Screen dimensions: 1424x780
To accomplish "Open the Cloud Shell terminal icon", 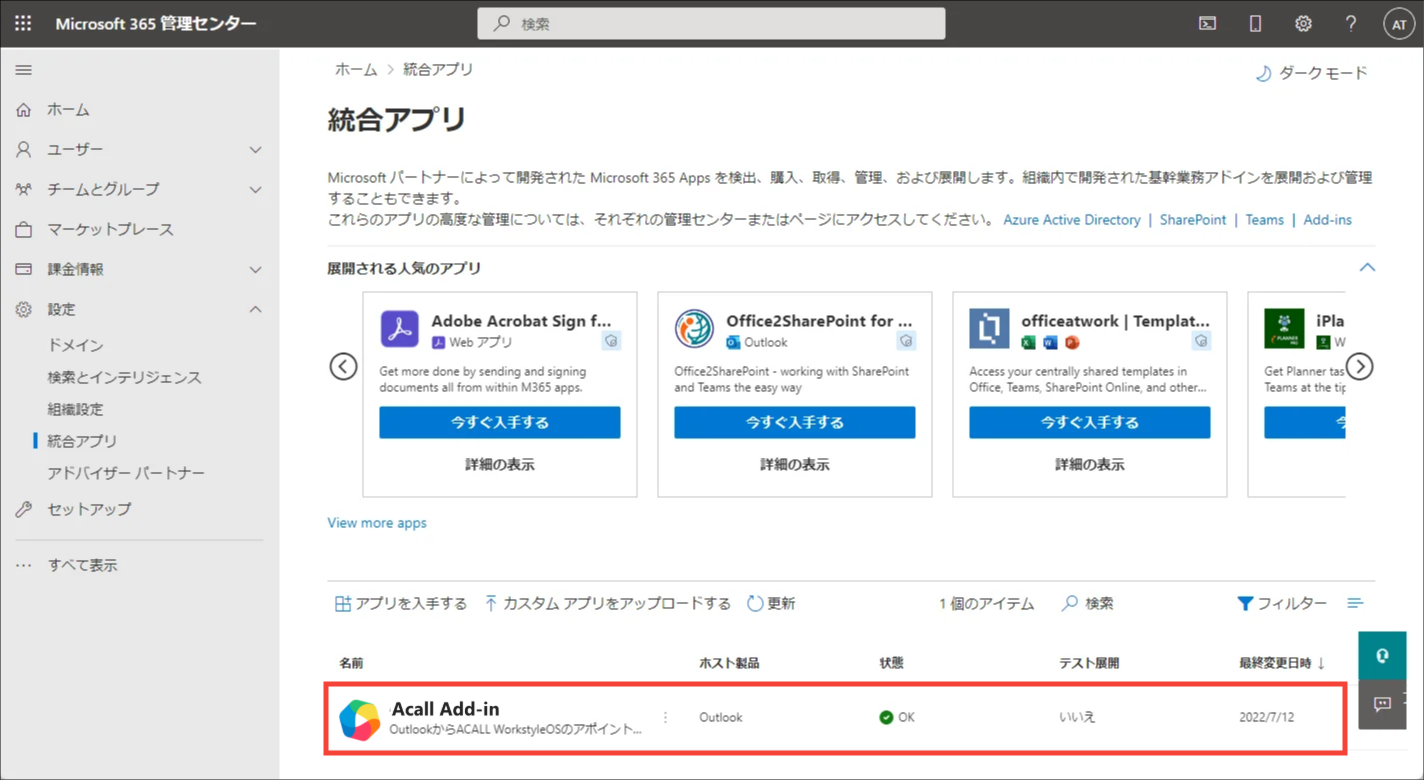I will (1208, 24).
